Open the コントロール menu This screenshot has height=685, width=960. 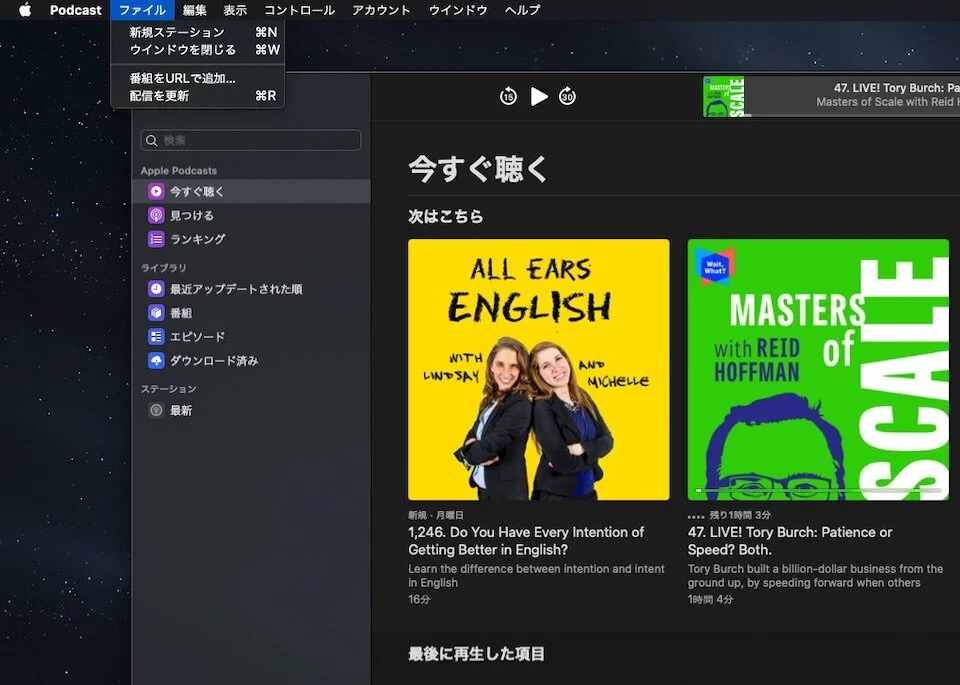tap(299, 10)
